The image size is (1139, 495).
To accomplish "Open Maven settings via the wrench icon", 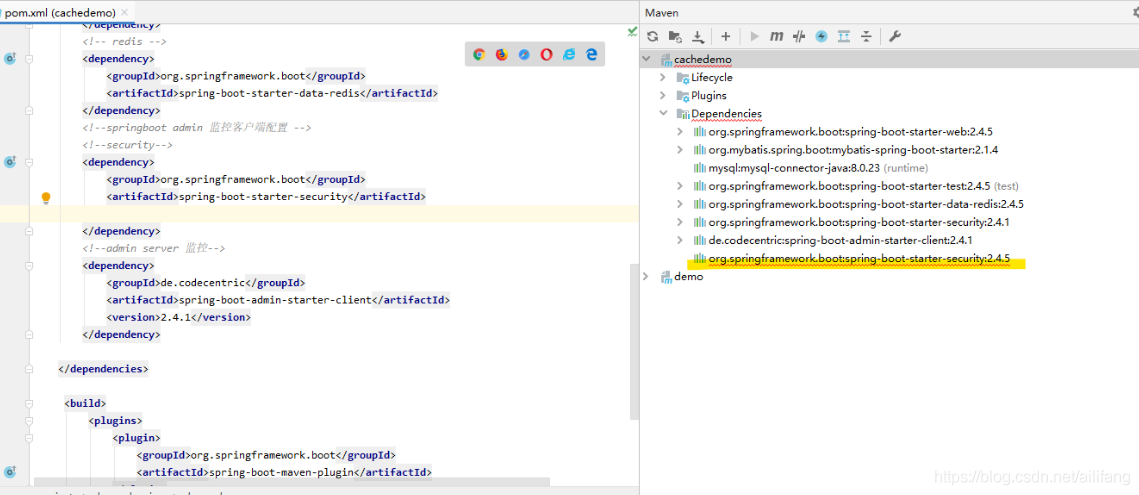I will 894,36.
